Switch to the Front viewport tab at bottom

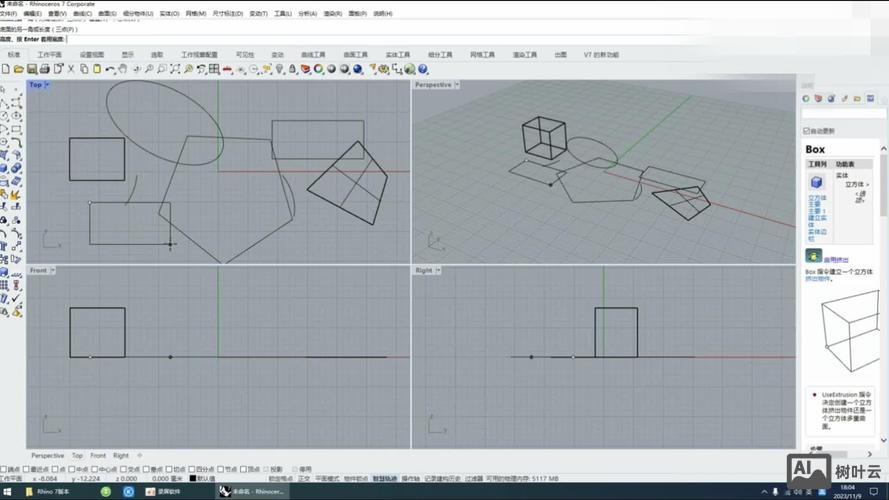click(x=98, y=456)
